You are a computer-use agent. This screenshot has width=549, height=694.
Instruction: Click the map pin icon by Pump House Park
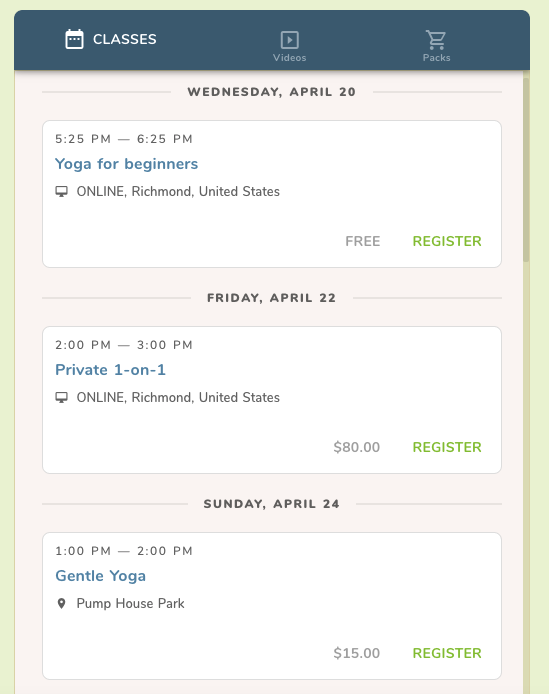[62, 603]
